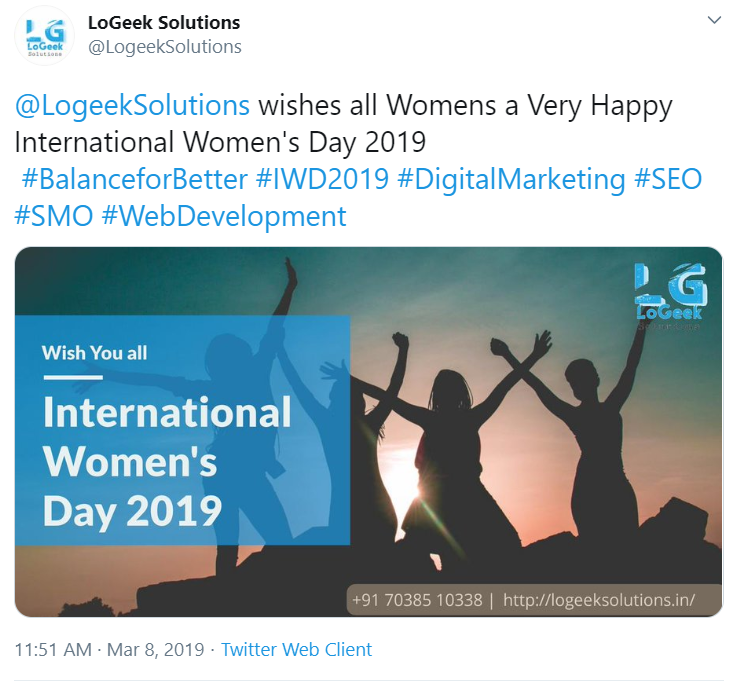Open the Women's Day image attachment
The height and width of the screenshot is (687, 738).
(369, 431)
